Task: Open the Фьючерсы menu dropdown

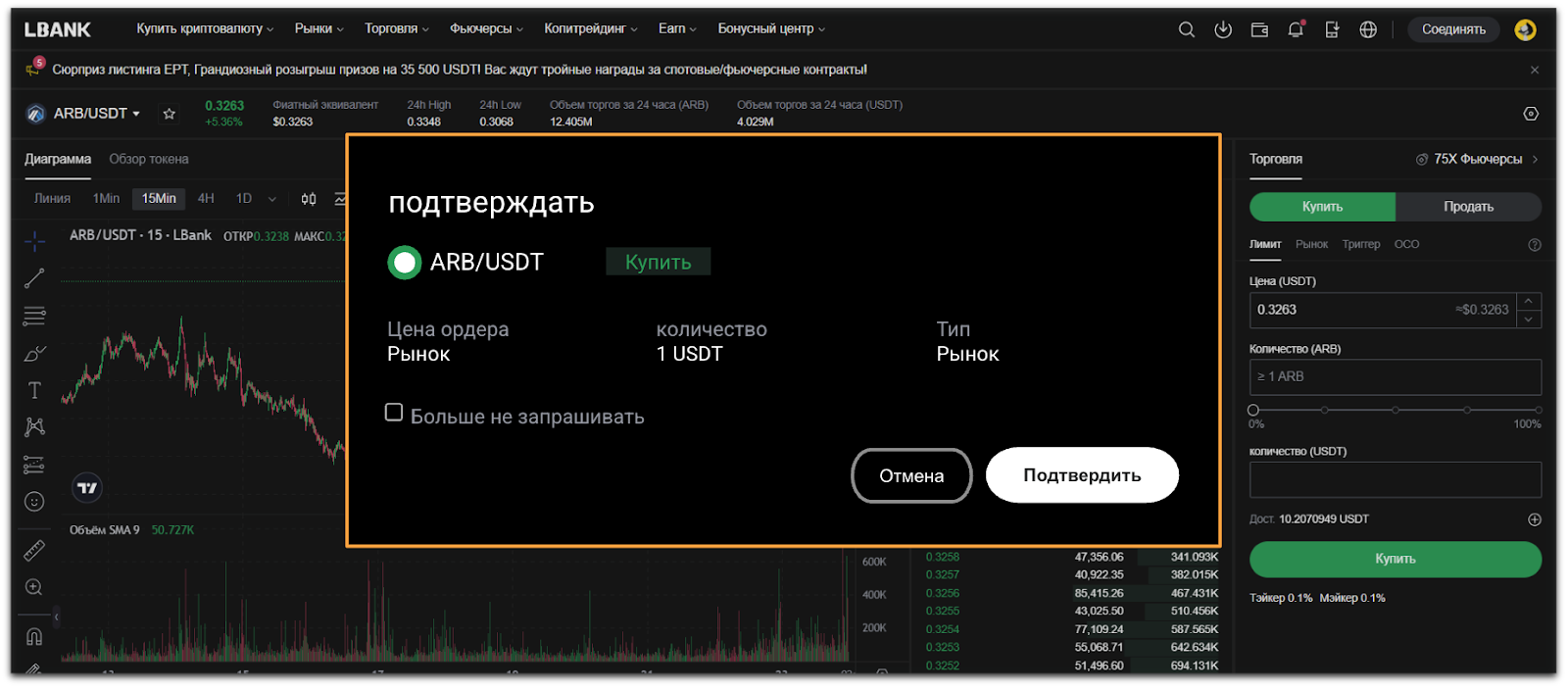Action: (x=486, y=29)
